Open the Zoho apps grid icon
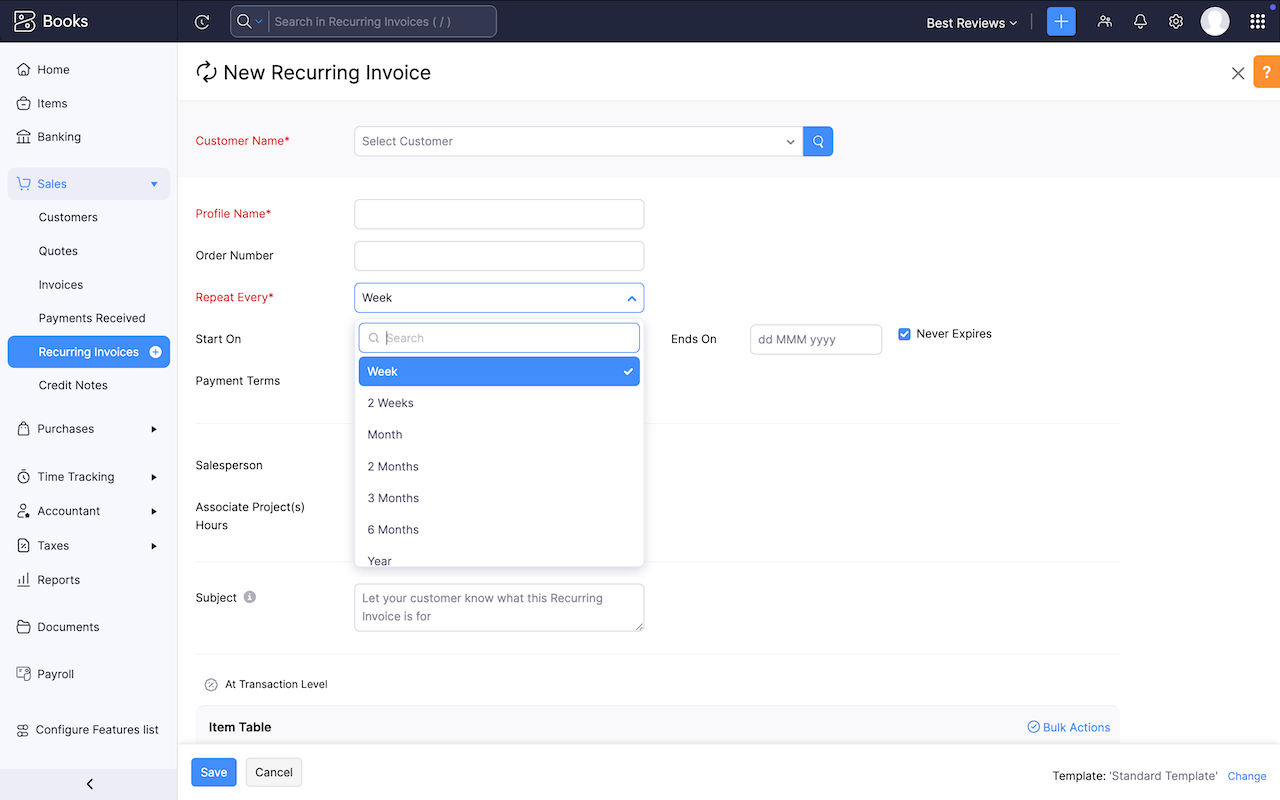Image resolution: width=1280 pixels, height=800 pixels. 1257,21
